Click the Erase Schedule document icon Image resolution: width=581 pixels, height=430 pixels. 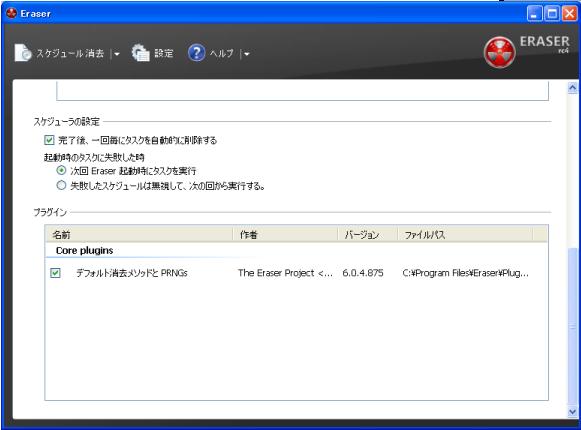pos(23,53)
